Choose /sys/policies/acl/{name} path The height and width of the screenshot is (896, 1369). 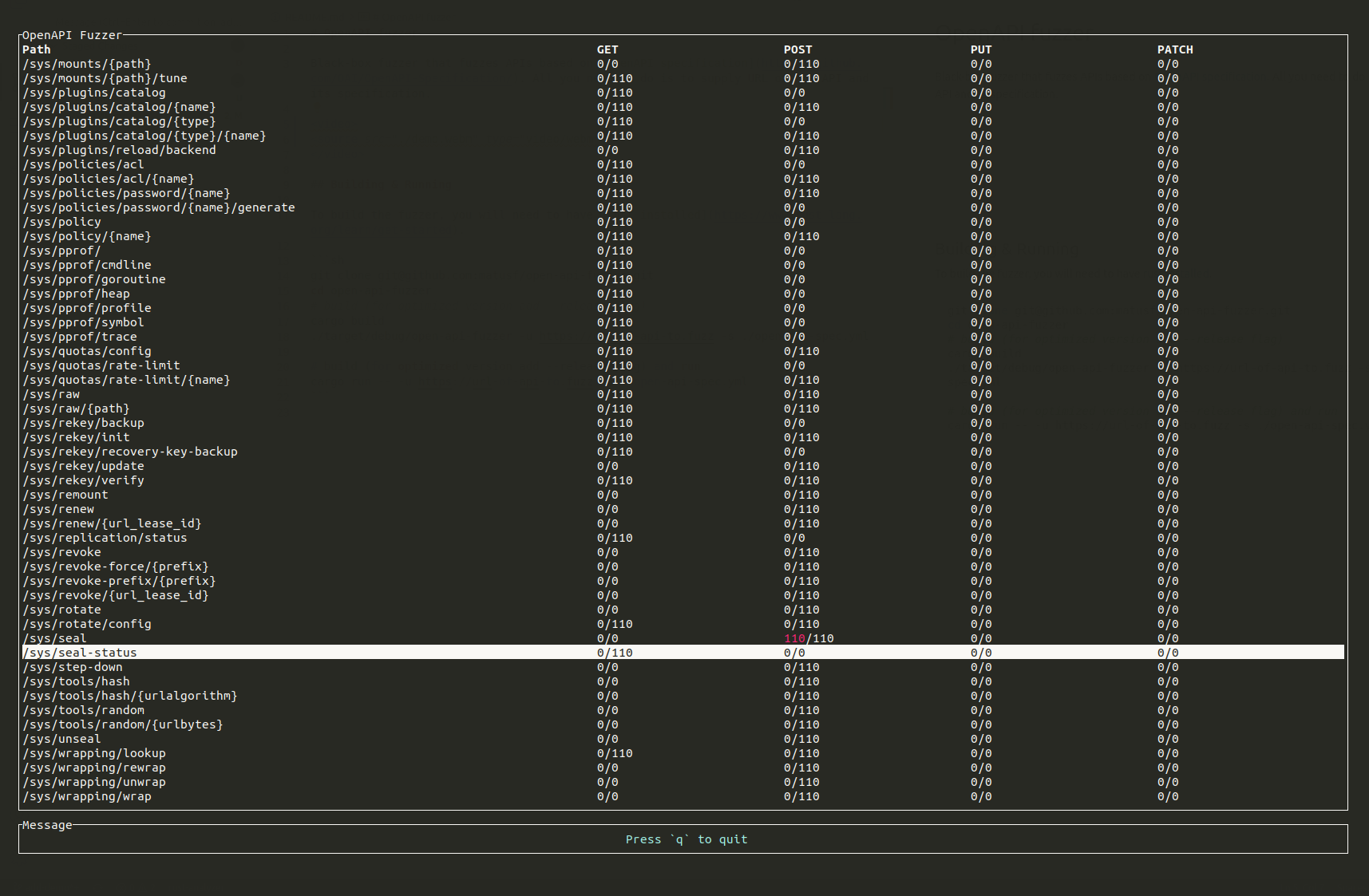pos(109,179)
